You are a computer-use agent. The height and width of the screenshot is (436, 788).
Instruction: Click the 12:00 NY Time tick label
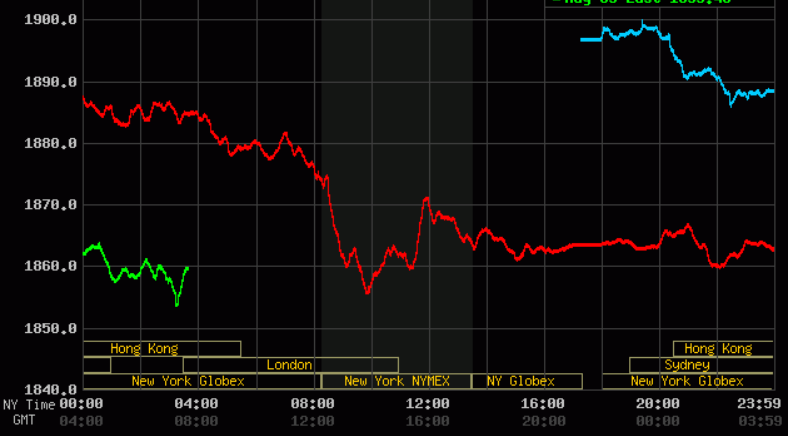pyautogui.click(x=427, y=404)
